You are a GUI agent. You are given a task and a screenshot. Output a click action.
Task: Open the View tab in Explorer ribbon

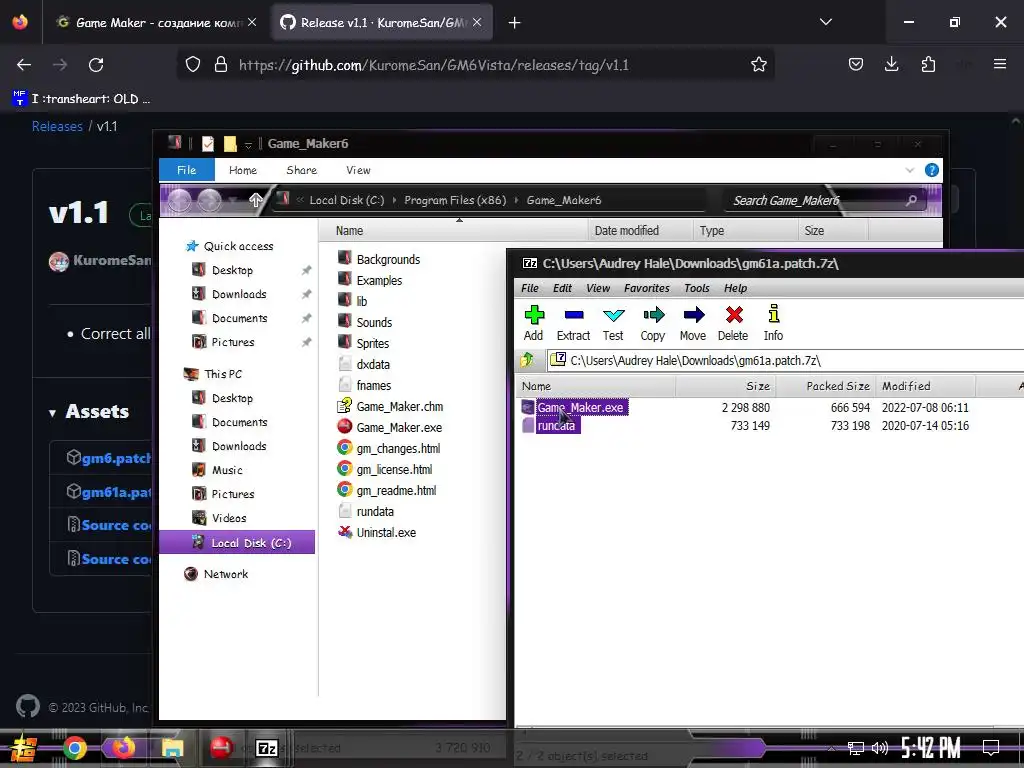[358, 170]
